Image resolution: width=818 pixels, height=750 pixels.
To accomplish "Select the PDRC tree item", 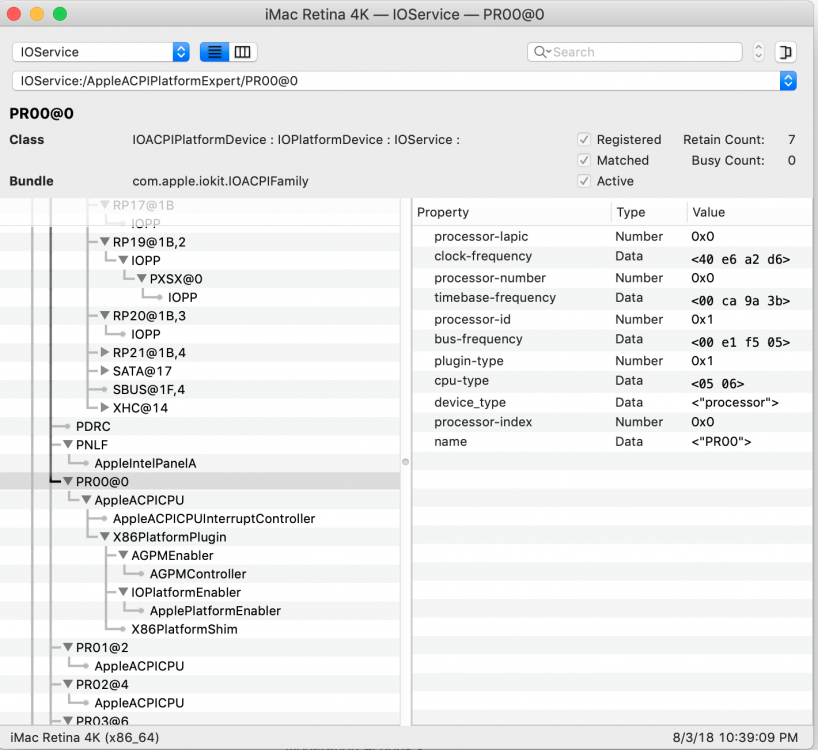I will 93,427.
